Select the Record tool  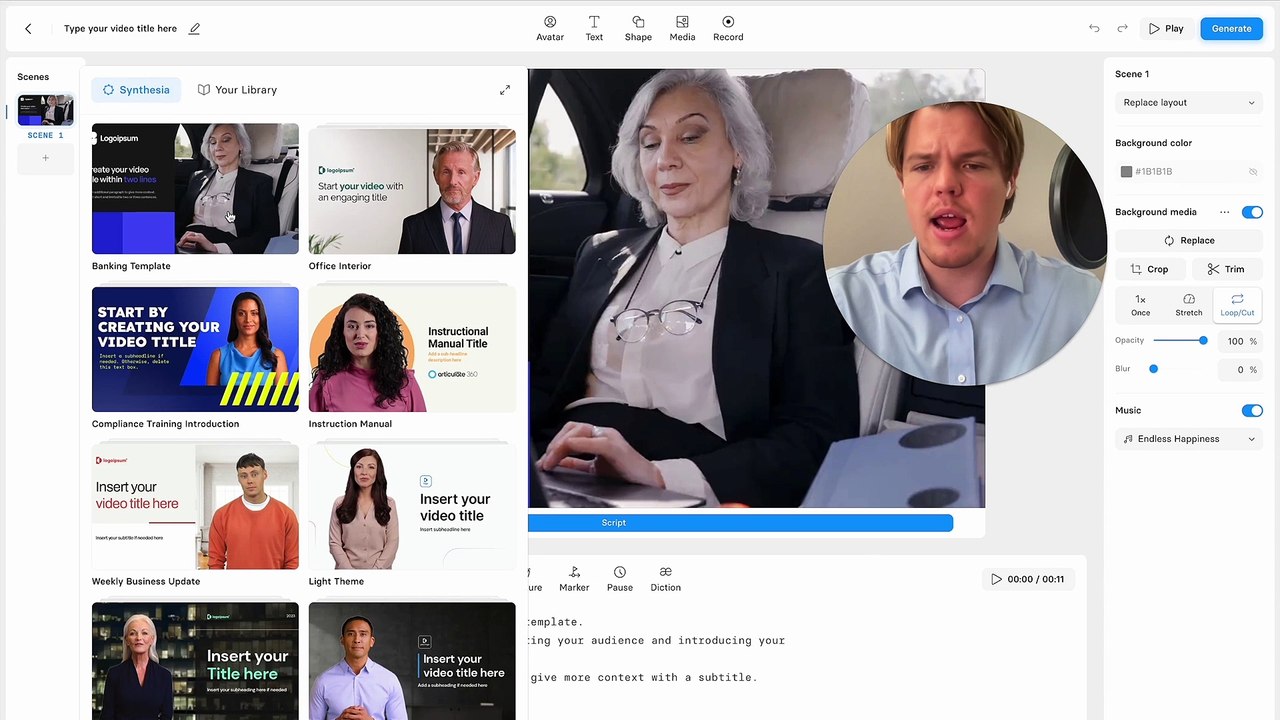(728, 28)
